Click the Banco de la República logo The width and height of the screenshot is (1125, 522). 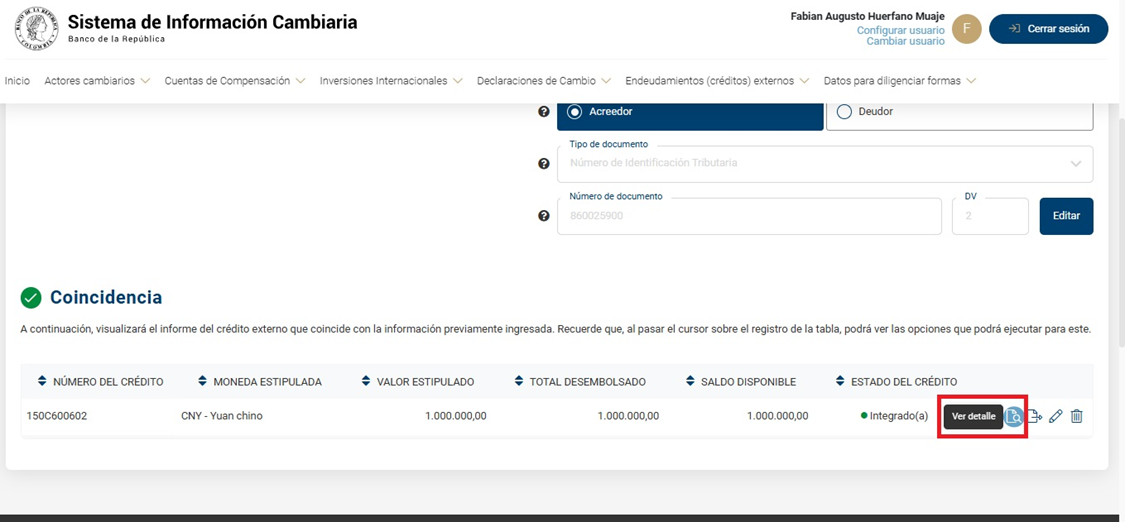click(36, 29)
